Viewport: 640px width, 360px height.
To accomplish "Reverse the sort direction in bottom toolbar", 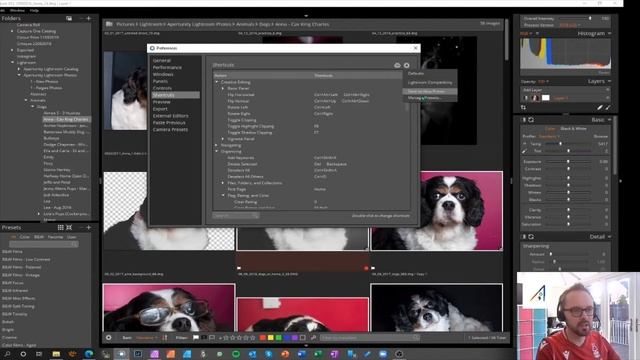I will pyautogui.click(x=164, y=338).
